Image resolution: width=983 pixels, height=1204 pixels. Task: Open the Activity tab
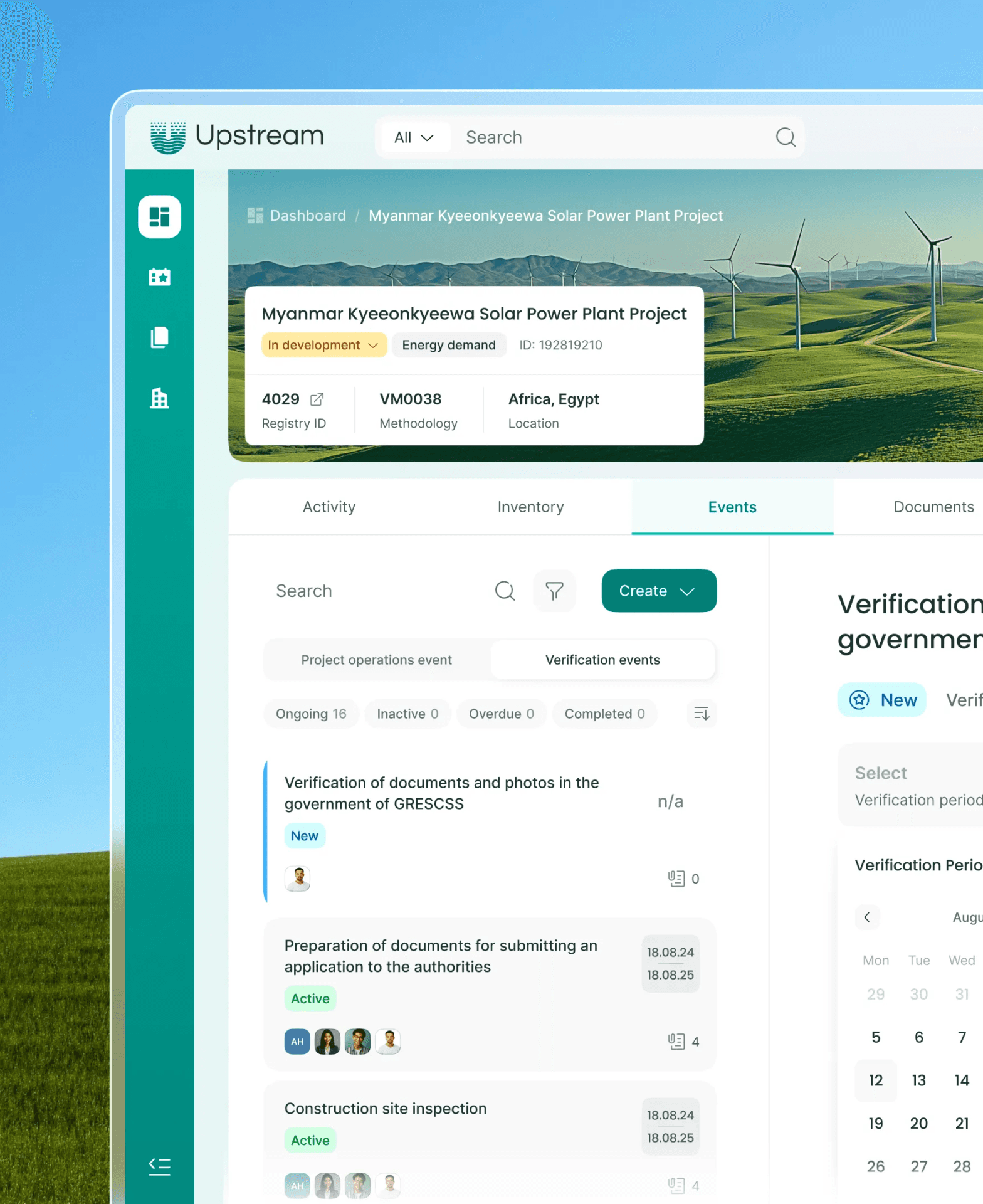tap(329, 507)
